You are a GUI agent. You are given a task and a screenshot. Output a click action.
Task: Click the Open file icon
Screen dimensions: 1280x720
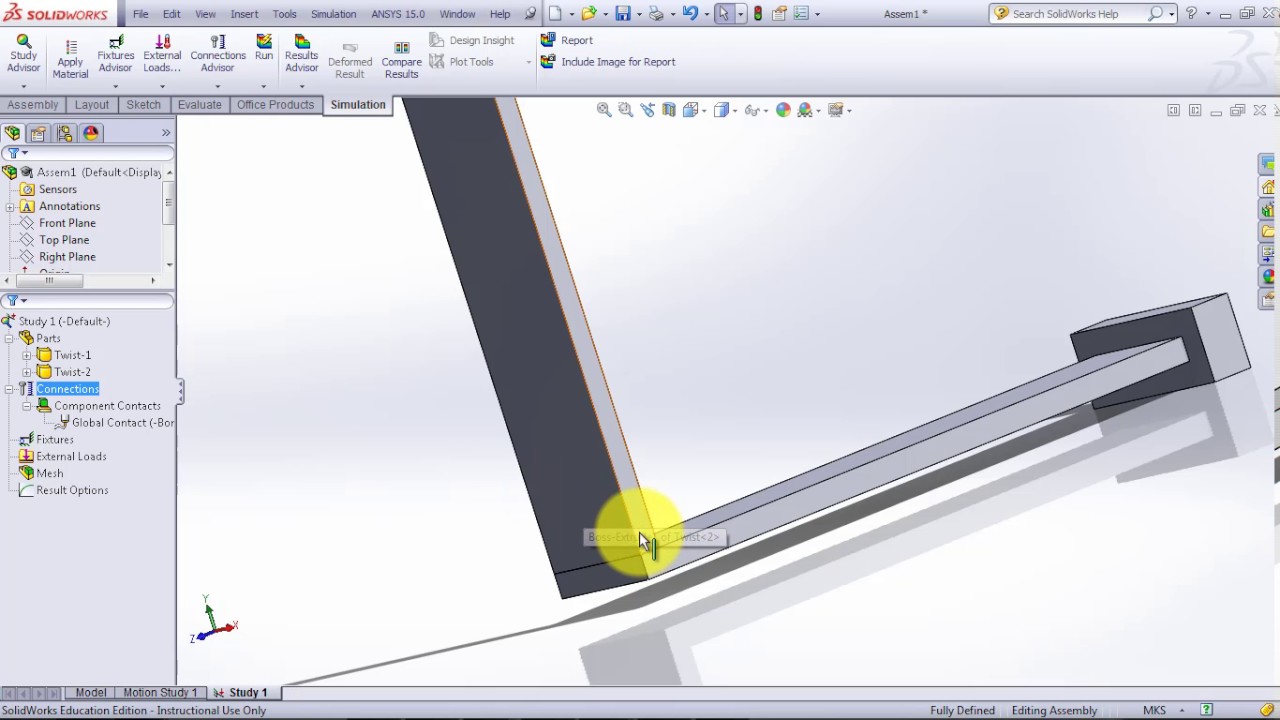(589, 13)
